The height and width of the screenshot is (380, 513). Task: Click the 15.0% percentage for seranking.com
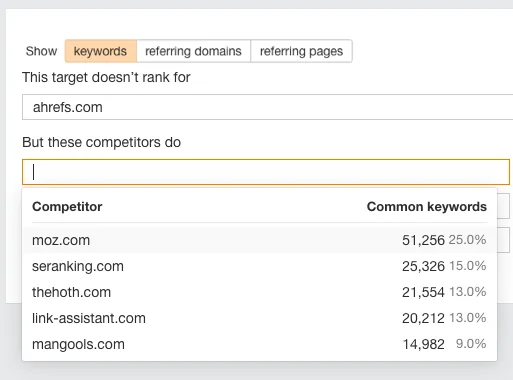pyautogui.click(x=468, y=266)
